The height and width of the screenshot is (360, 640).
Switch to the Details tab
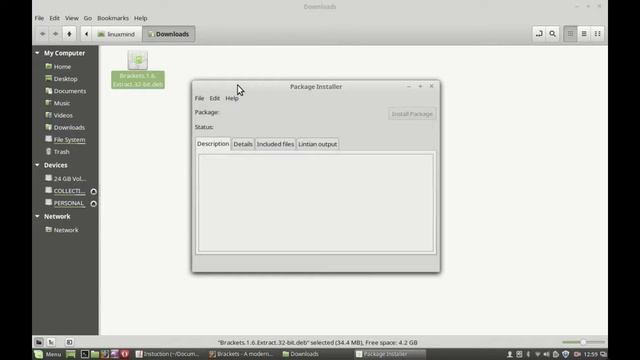tap(243, 144)
